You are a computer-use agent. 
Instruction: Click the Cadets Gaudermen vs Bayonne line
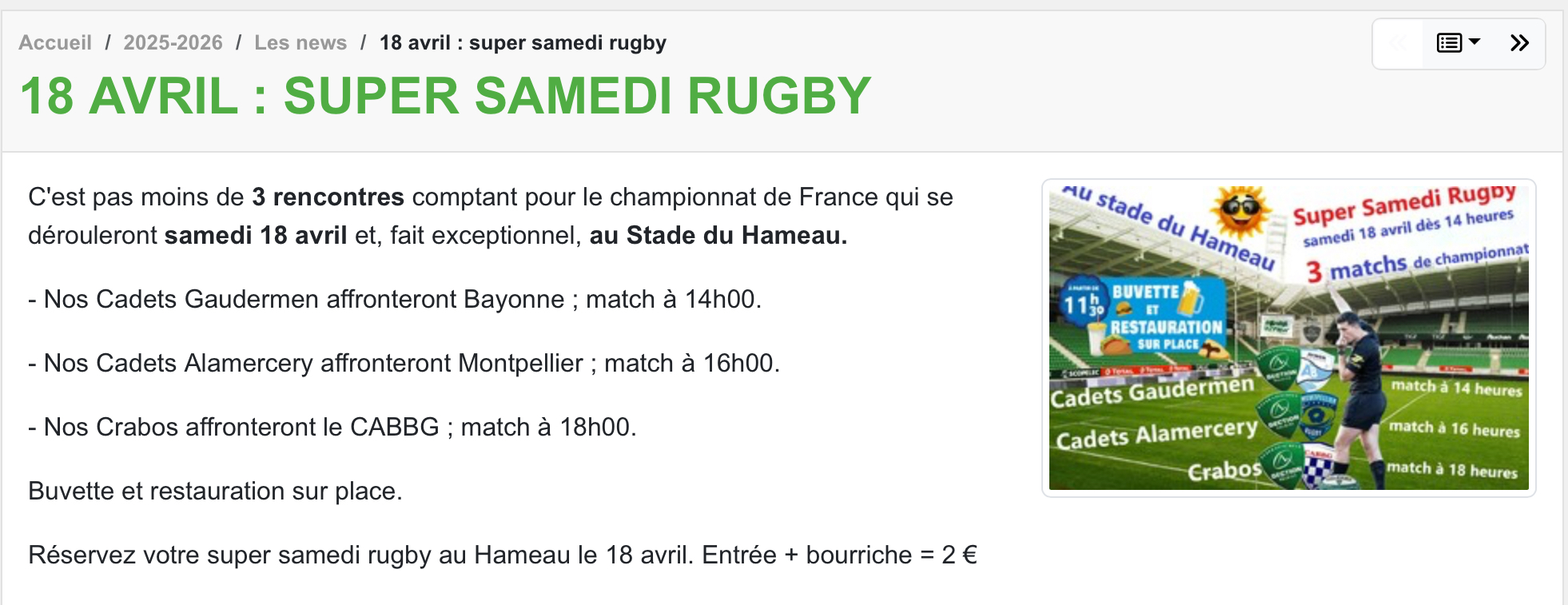pos(395,299)
